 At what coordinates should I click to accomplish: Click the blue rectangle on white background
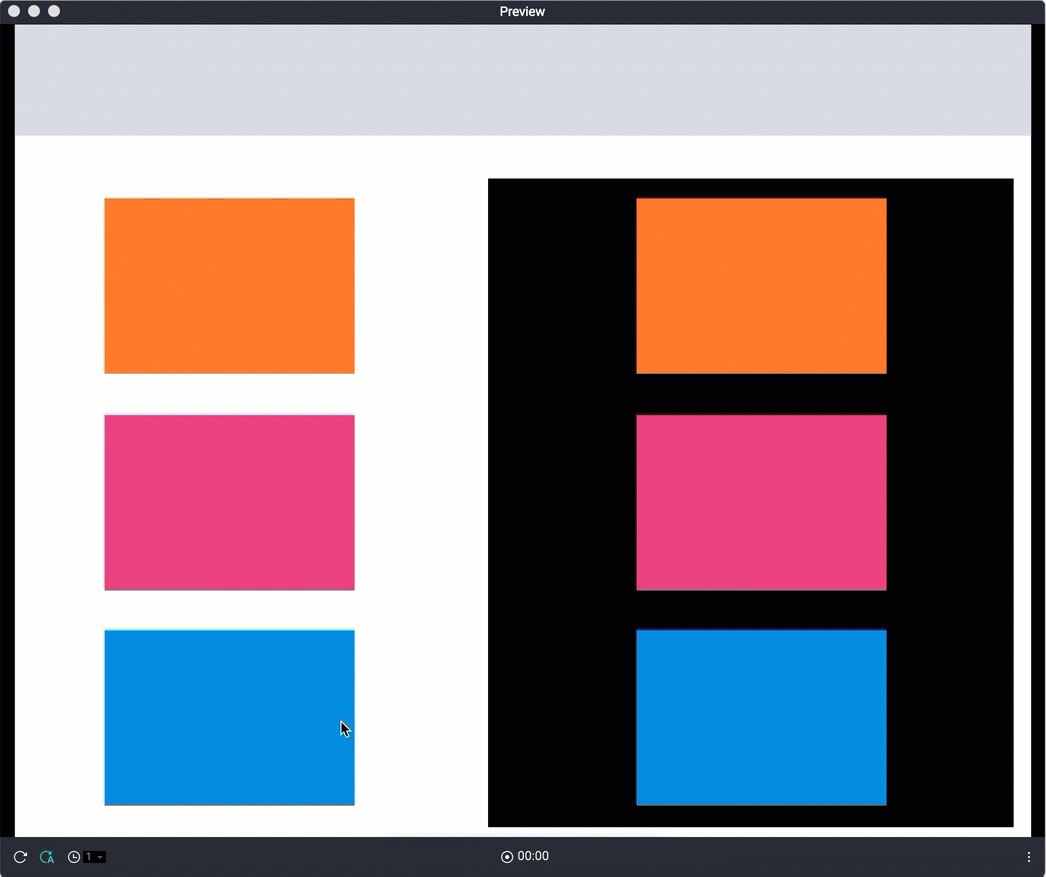[x=229, y=717]
